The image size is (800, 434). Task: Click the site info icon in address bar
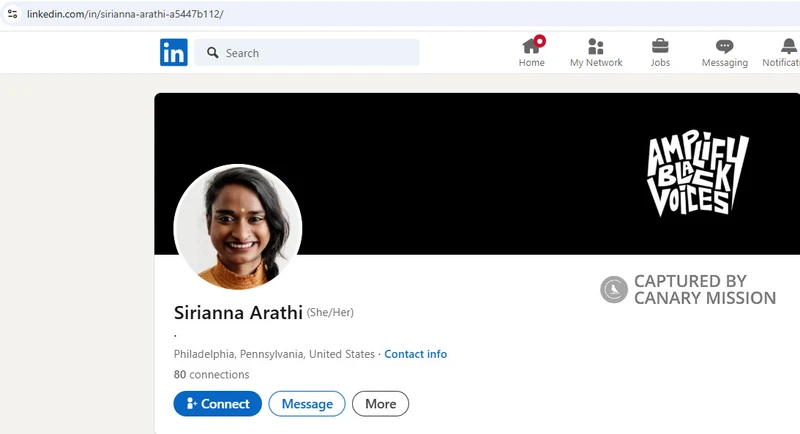click(13, 14)
